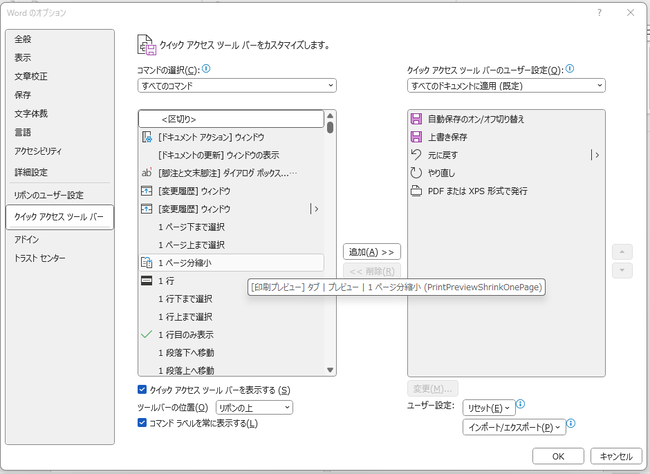Click the footnote dialog 'ab' icon

(147, 173)
